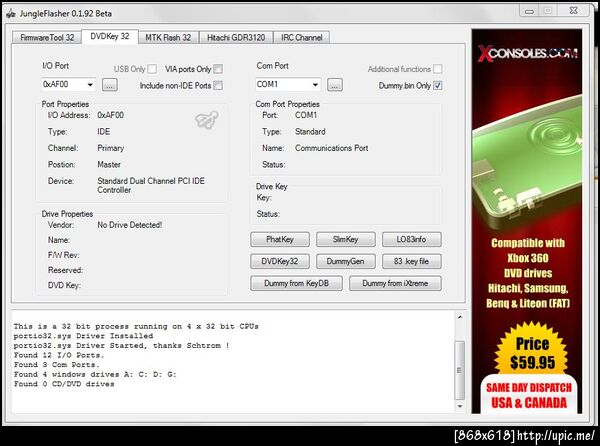Click the log scrollbar up arrow
This screenshot has width=600, height=446.
(x=460, y=317)
